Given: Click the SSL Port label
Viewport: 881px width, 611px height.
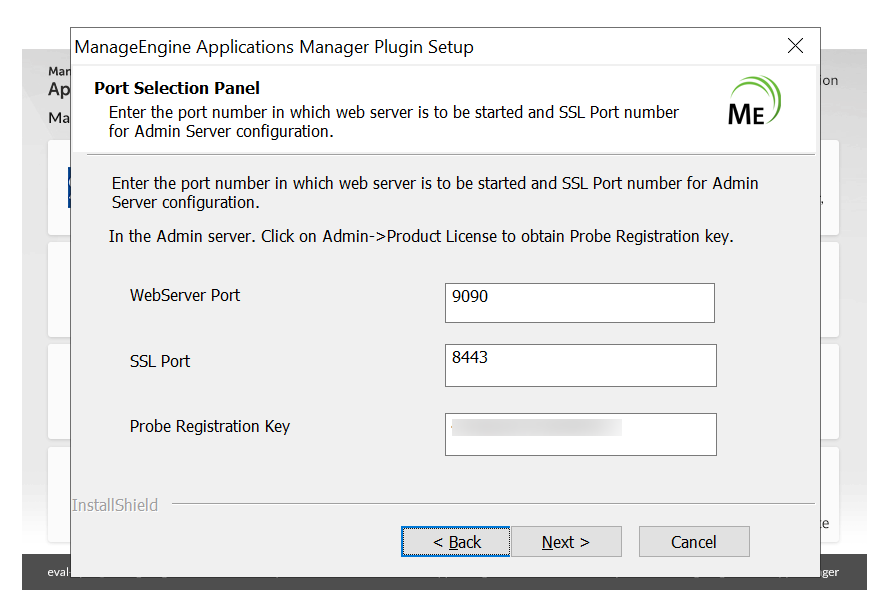Looking at the screenshot, I should [x=160, y=361].
